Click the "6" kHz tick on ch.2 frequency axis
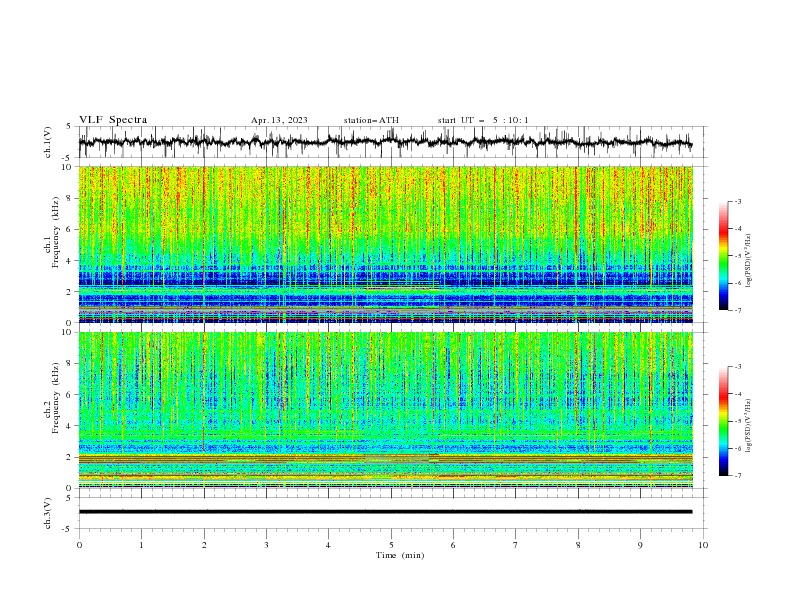792x612 pixels. click(x=71, y=394)
